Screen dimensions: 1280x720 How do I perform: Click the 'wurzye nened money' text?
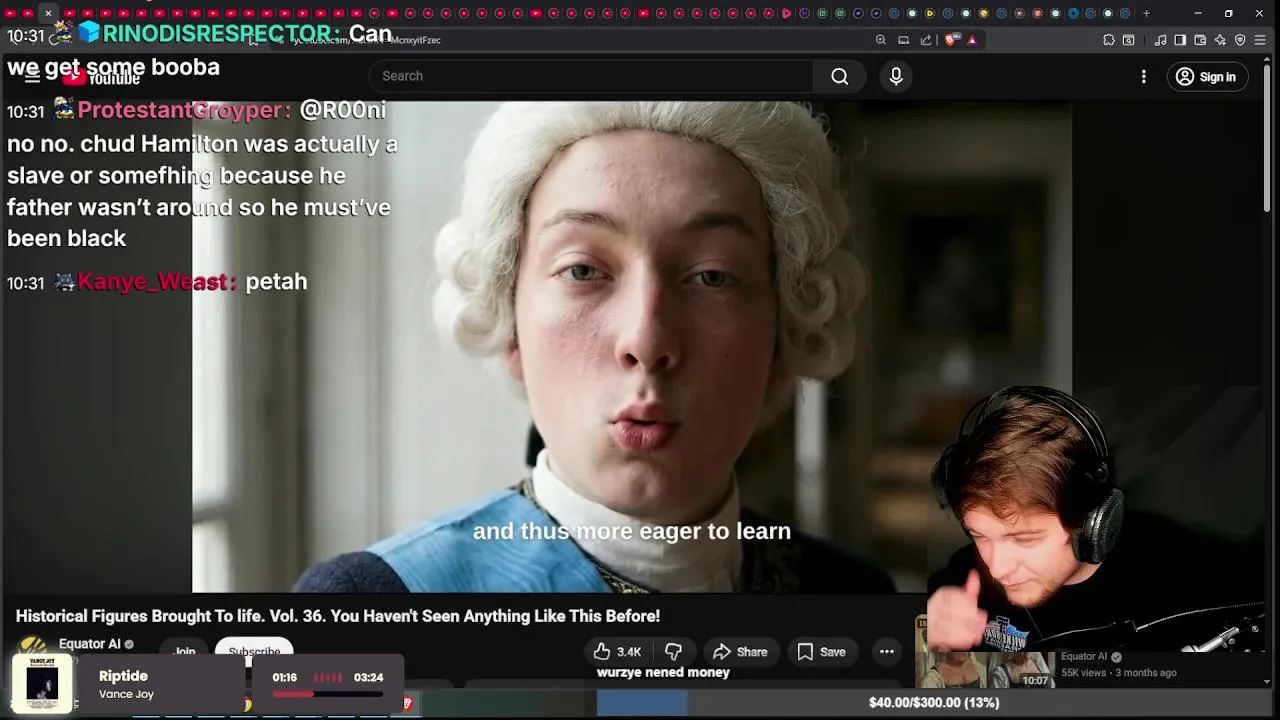pyautogui.click(x=663, y=672)
